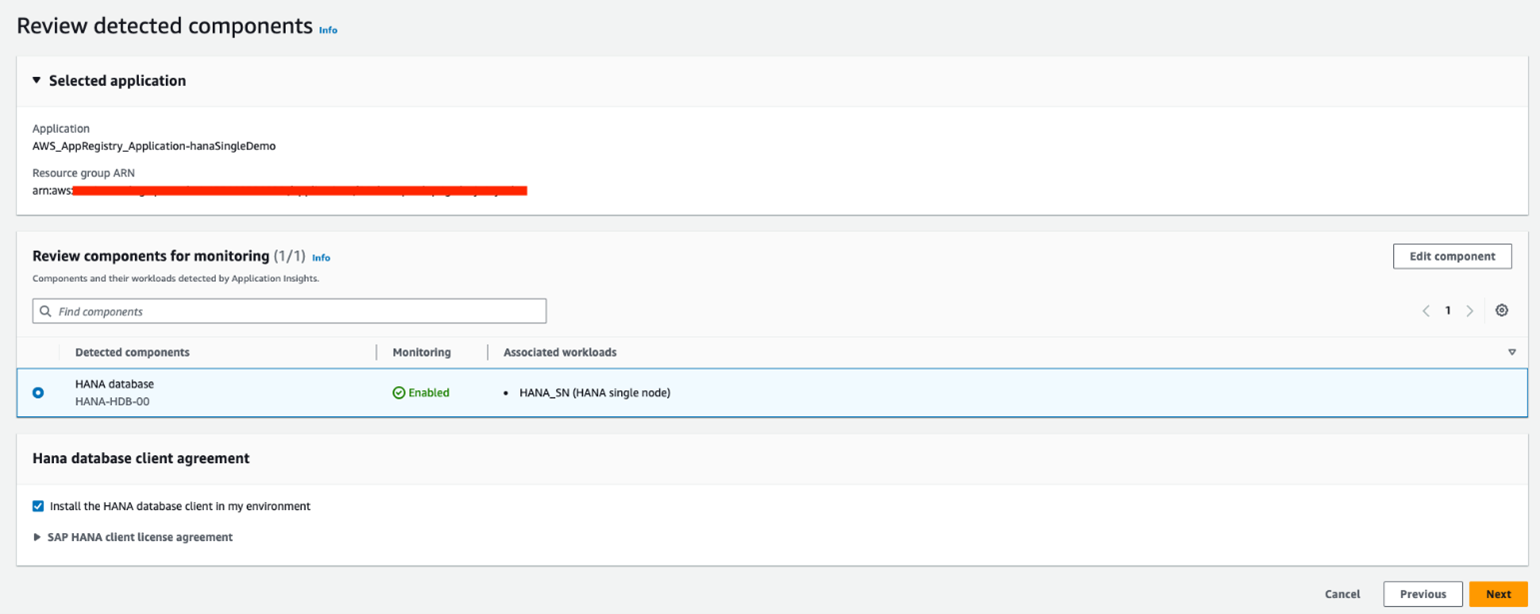This screenshot has height=614, width=1540.
Task: Focus the Find components search field
Action: coord(289,311)
